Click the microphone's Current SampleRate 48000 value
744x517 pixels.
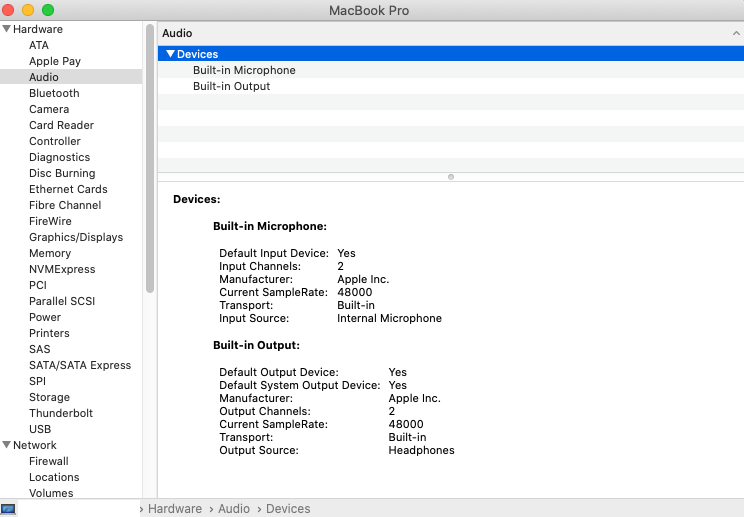coord(355,292)
